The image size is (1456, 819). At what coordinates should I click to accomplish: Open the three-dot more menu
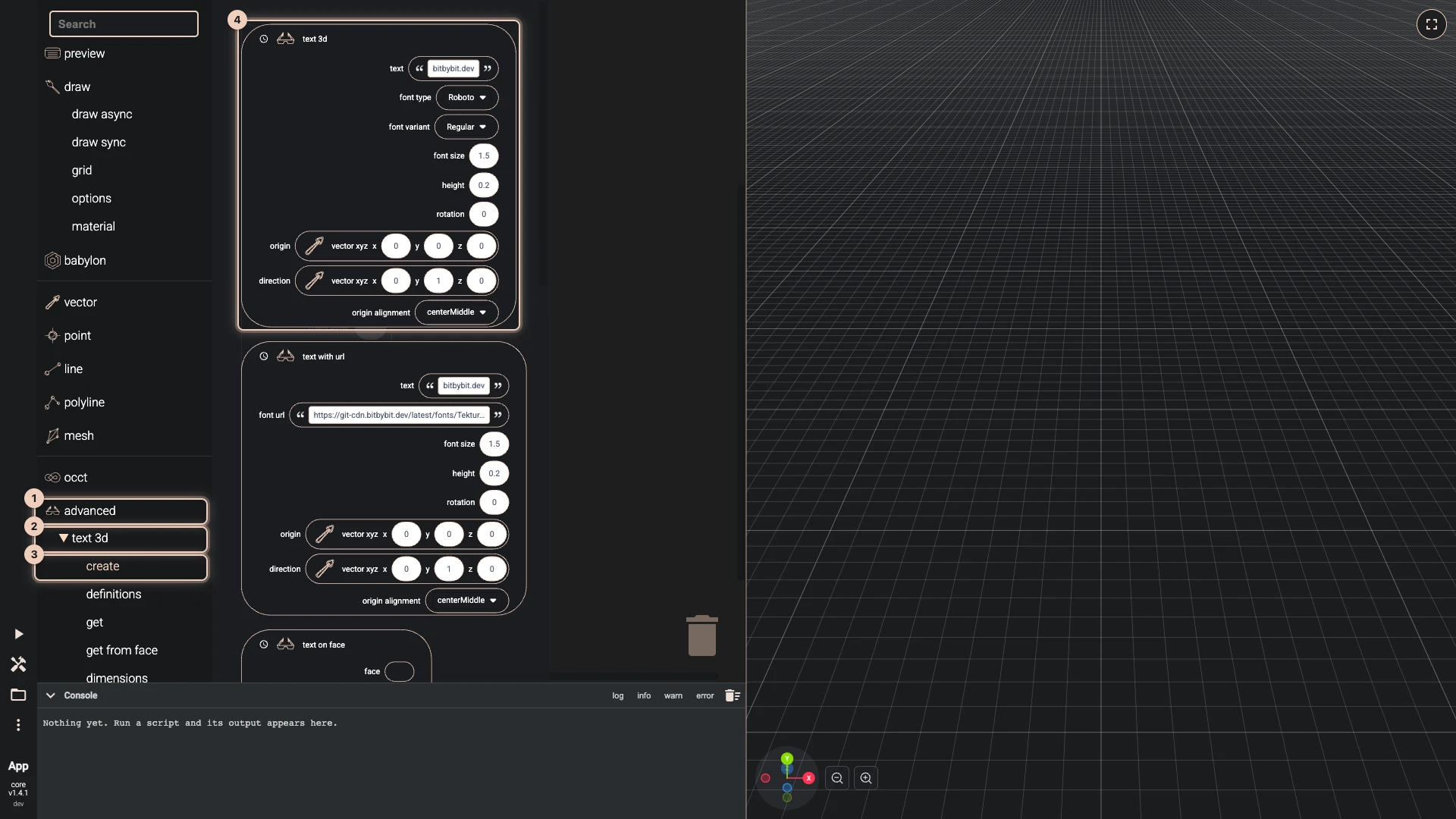tap(18, 725)
